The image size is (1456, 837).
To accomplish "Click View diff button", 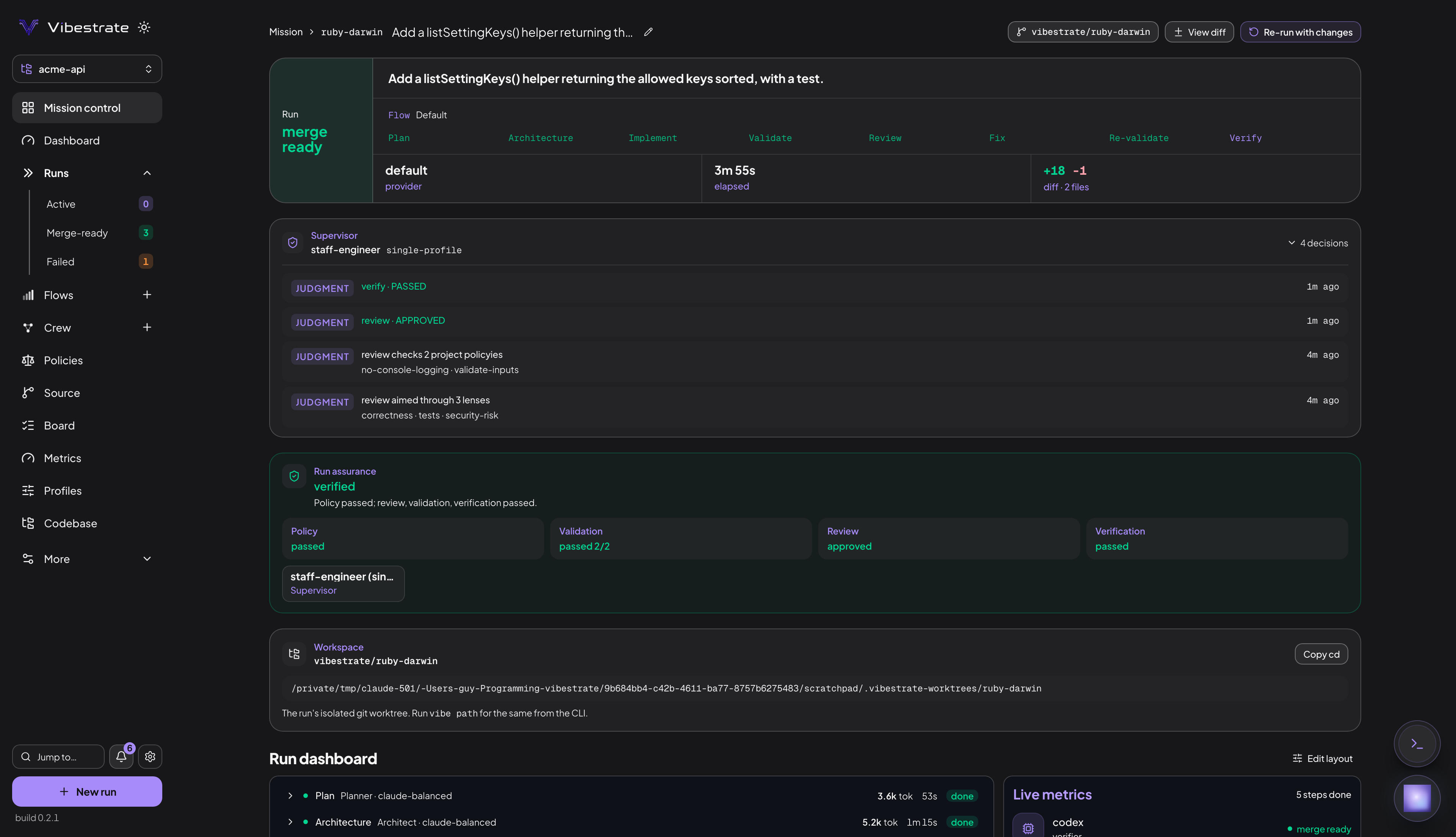I will tap(1199, 31).
